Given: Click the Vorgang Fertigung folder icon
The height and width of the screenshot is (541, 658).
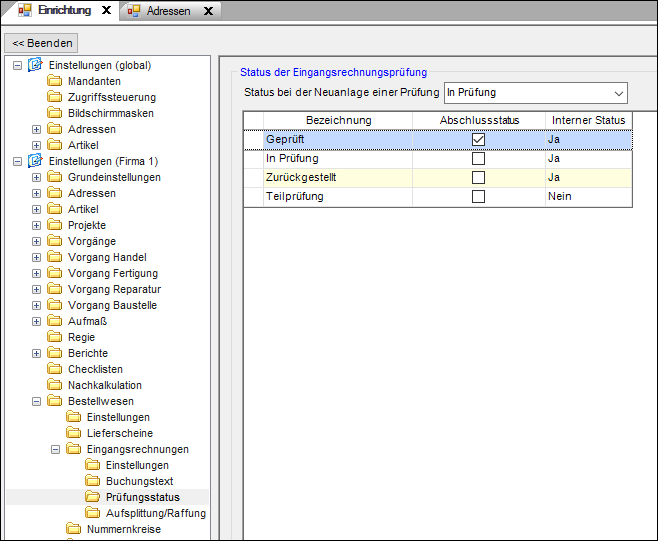Looking at the screenshot, I should (x=55, y=273).
